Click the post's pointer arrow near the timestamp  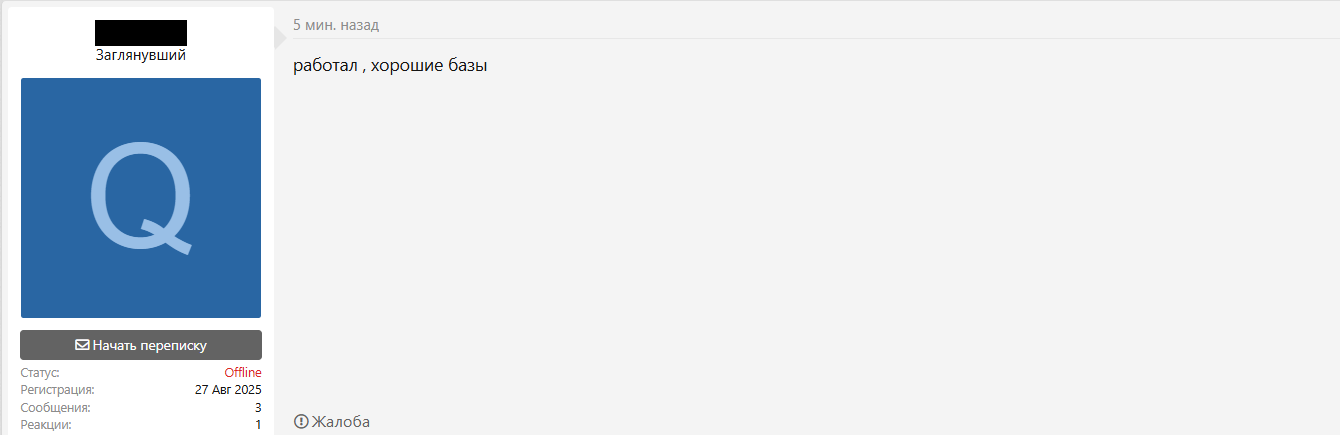point(280,38)
